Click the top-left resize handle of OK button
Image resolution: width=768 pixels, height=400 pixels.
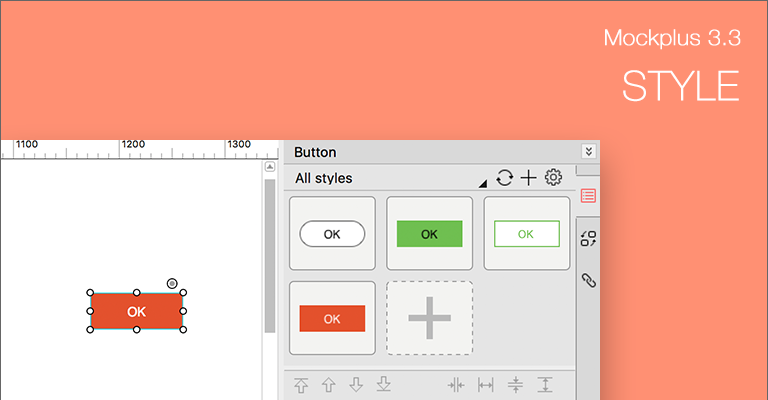coord(90,293)
